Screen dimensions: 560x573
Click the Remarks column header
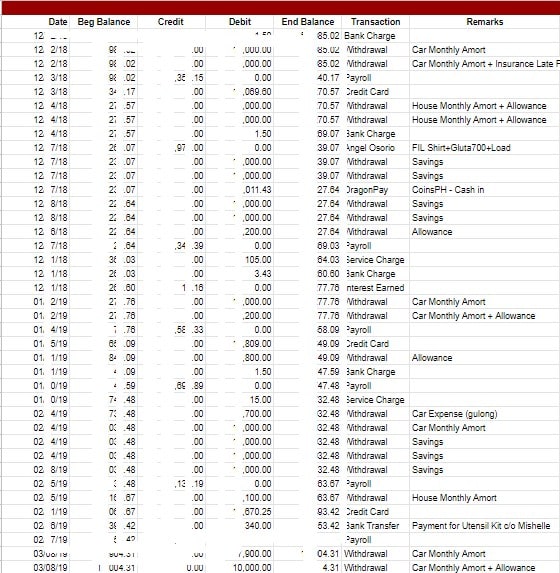485,22
